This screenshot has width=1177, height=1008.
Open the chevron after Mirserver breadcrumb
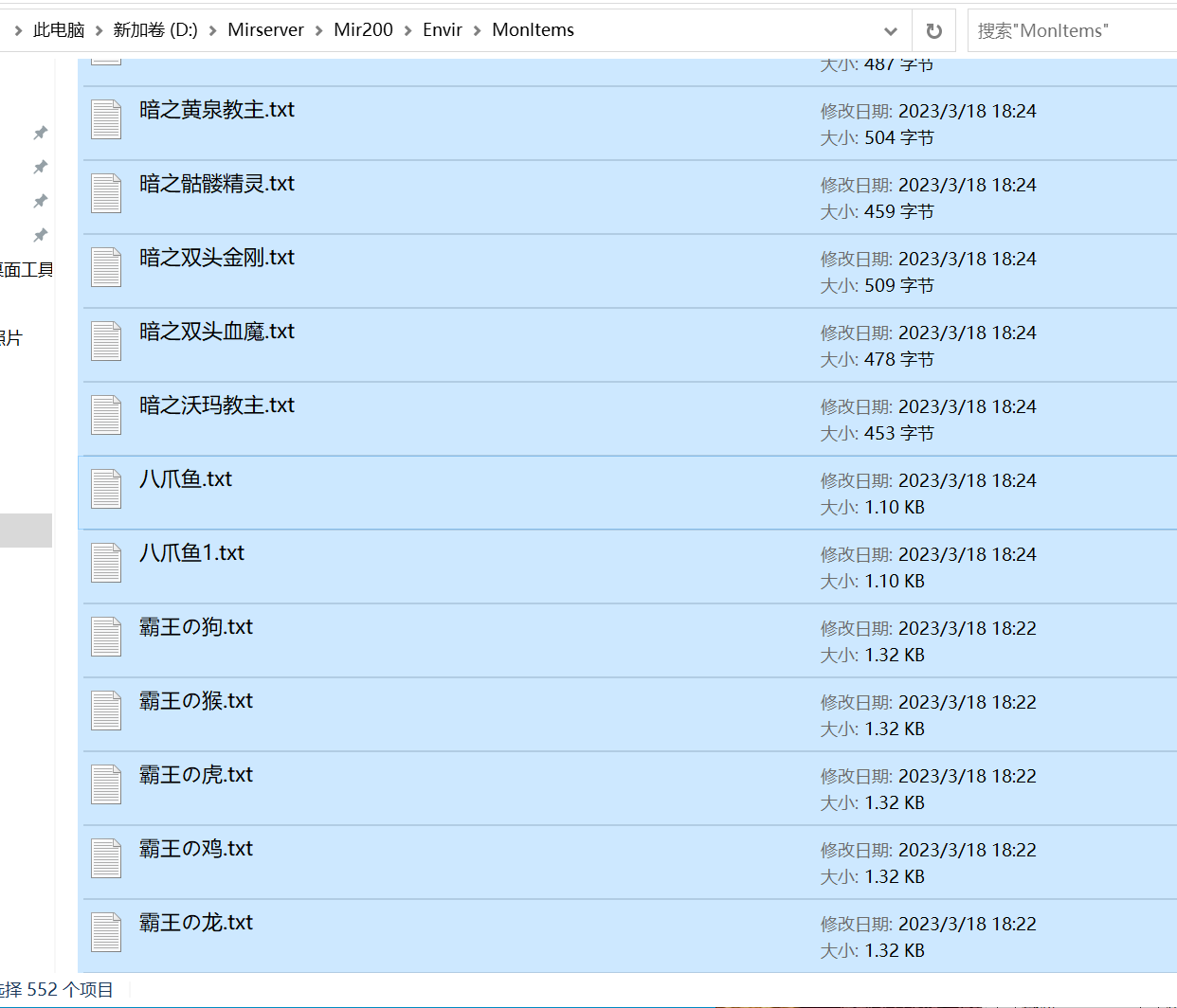(x=319, y=30)
